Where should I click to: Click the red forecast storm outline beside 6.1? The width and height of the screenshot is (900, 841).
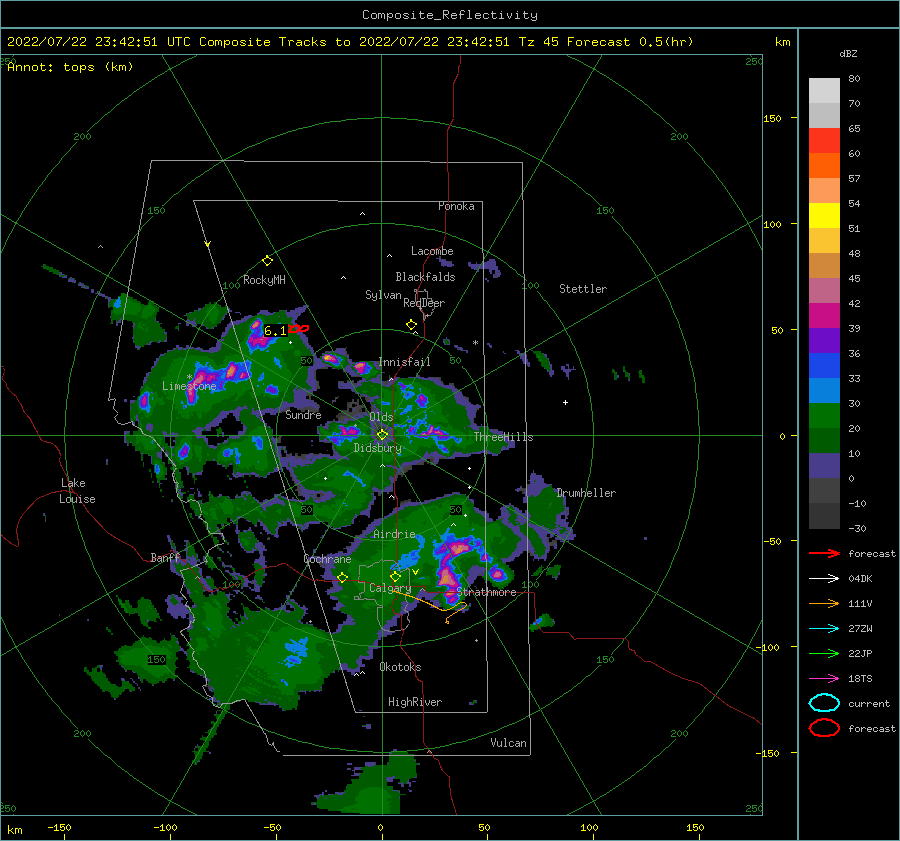(x=298, y=328)
